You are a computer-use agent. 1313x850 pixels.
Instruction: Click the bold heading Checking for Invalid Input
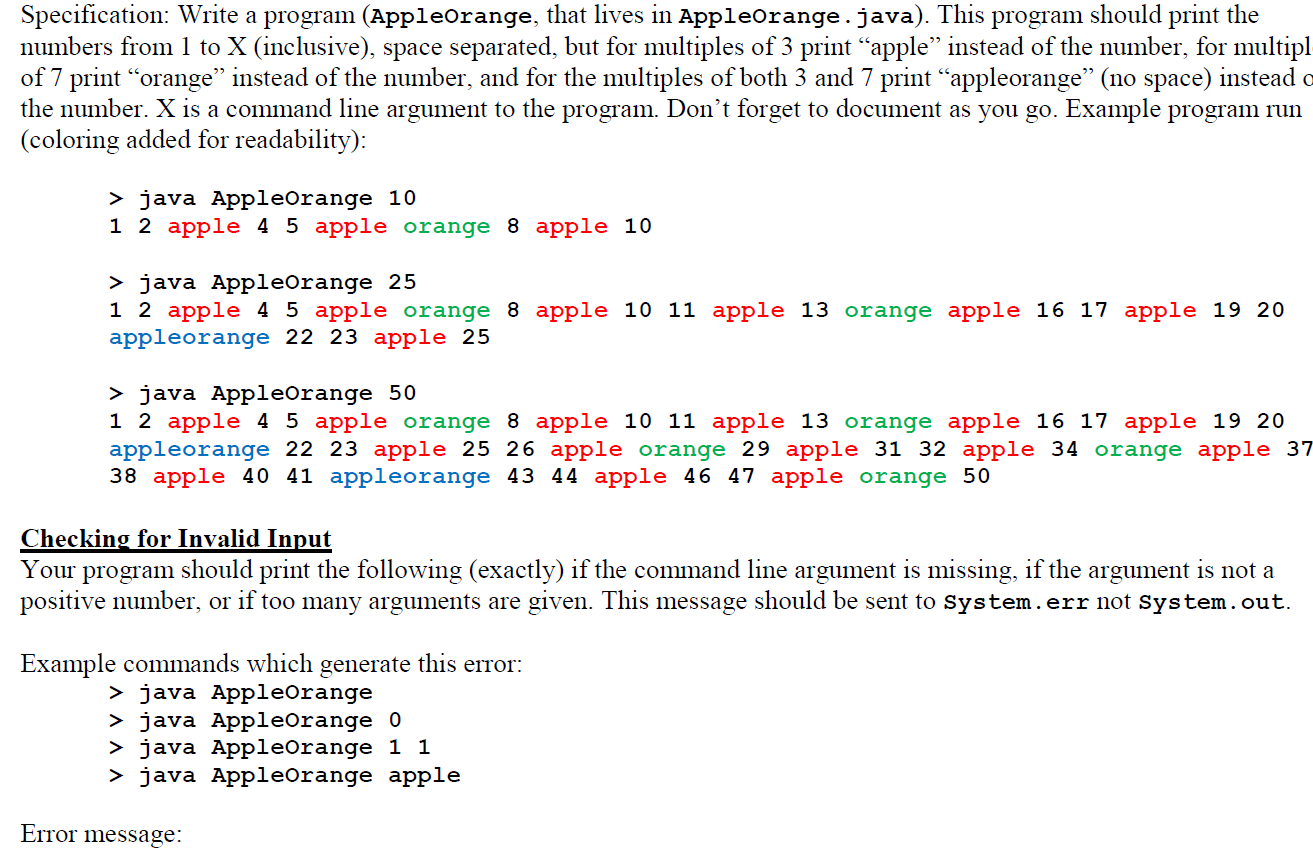click(176, 539)
